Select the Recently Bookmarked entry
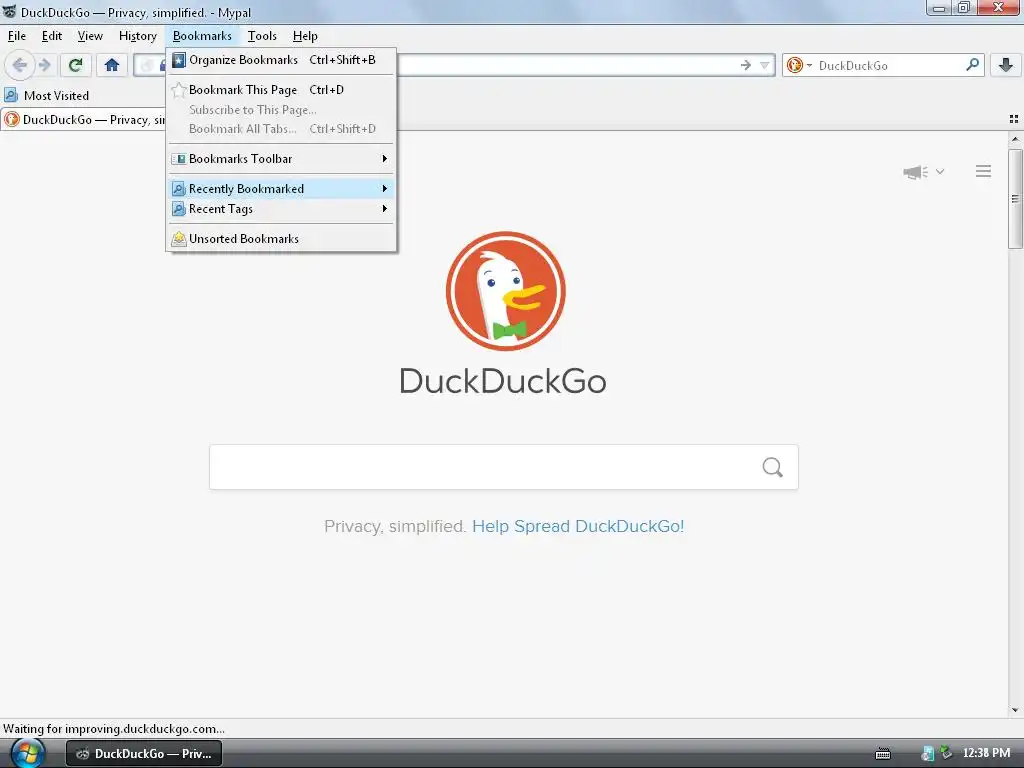 281,189
